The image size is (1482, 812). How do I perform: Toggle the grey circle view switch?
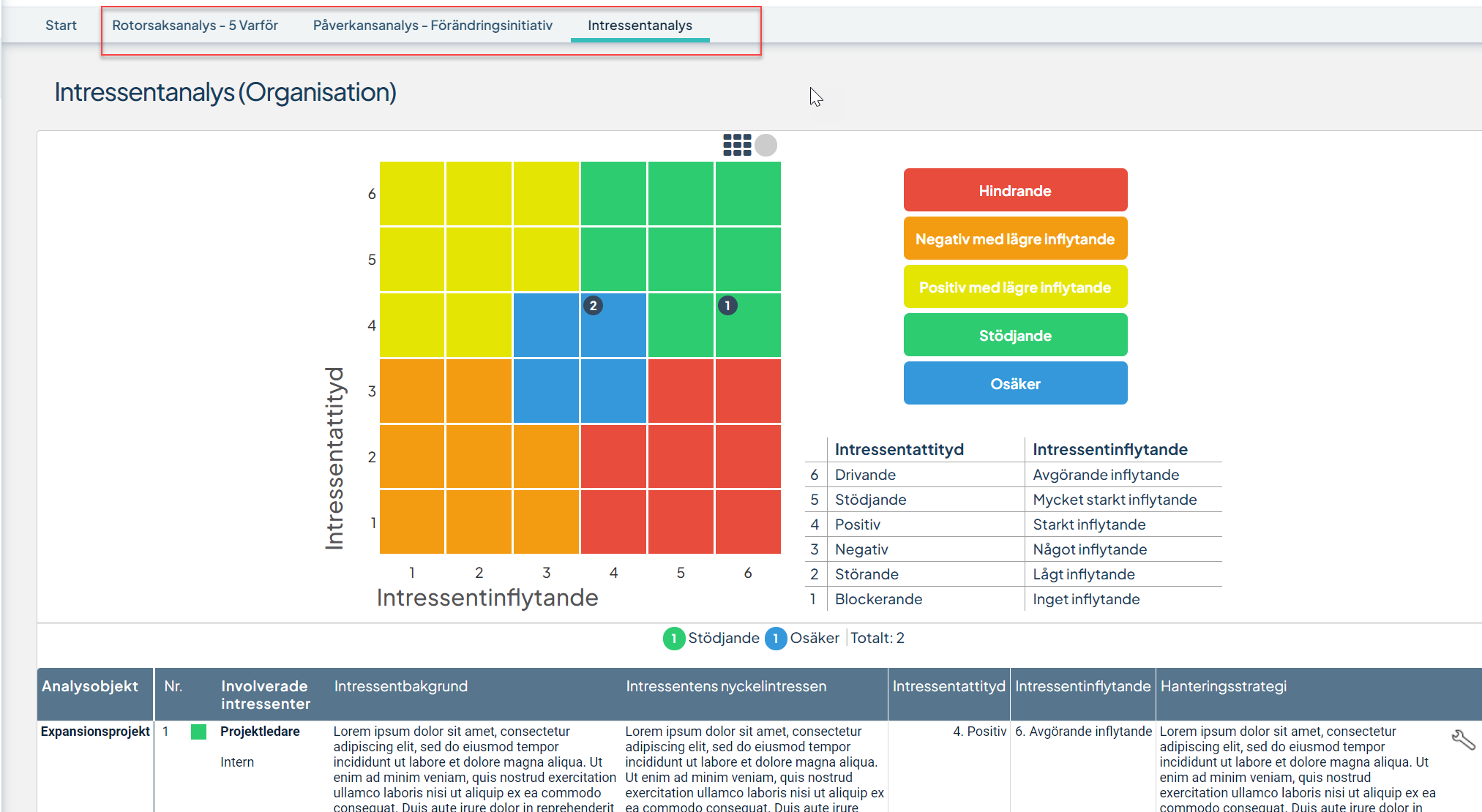pos(766,145)
